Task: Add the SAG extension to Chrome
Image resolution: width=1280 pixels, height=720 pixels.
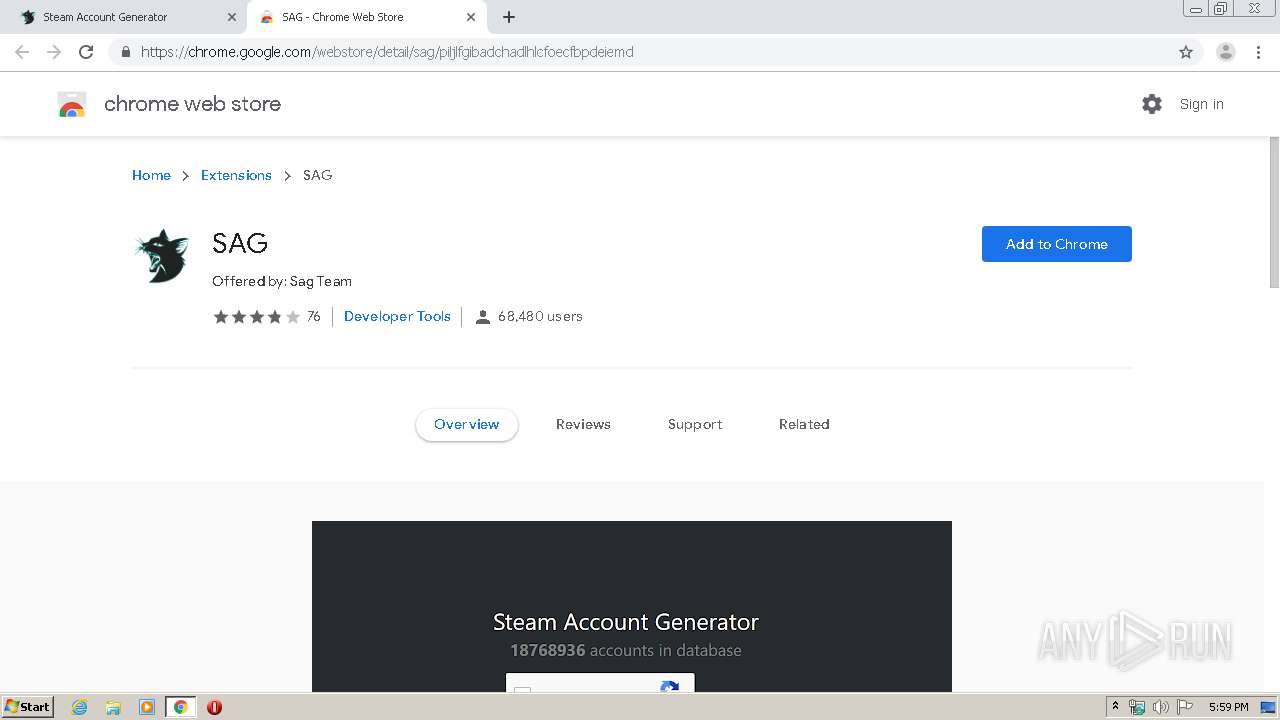Action: pyautogui.click(x=1056, y=244)
